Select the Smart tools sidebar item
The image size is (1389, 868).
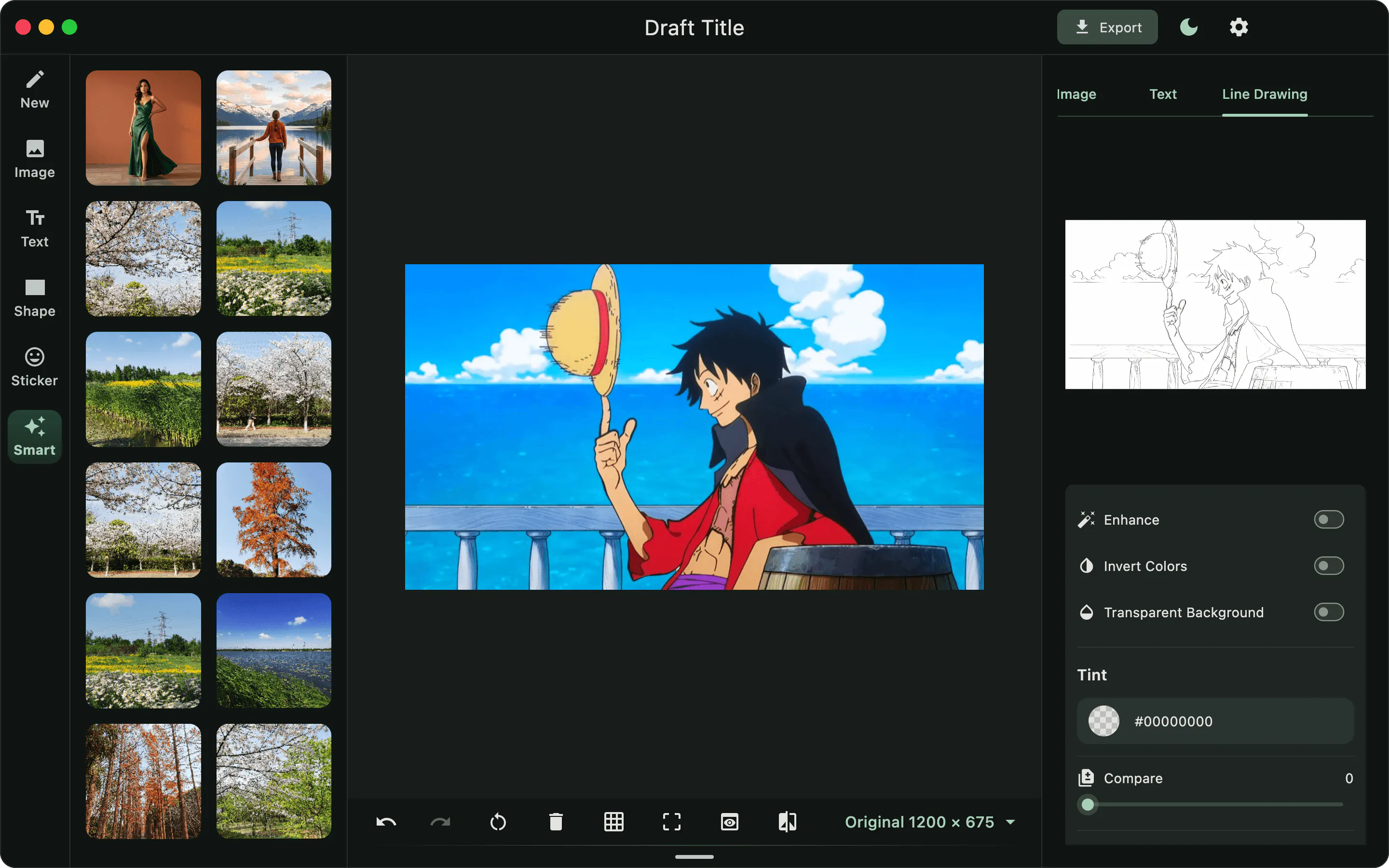pyautogui.click(x=34, y=437)
